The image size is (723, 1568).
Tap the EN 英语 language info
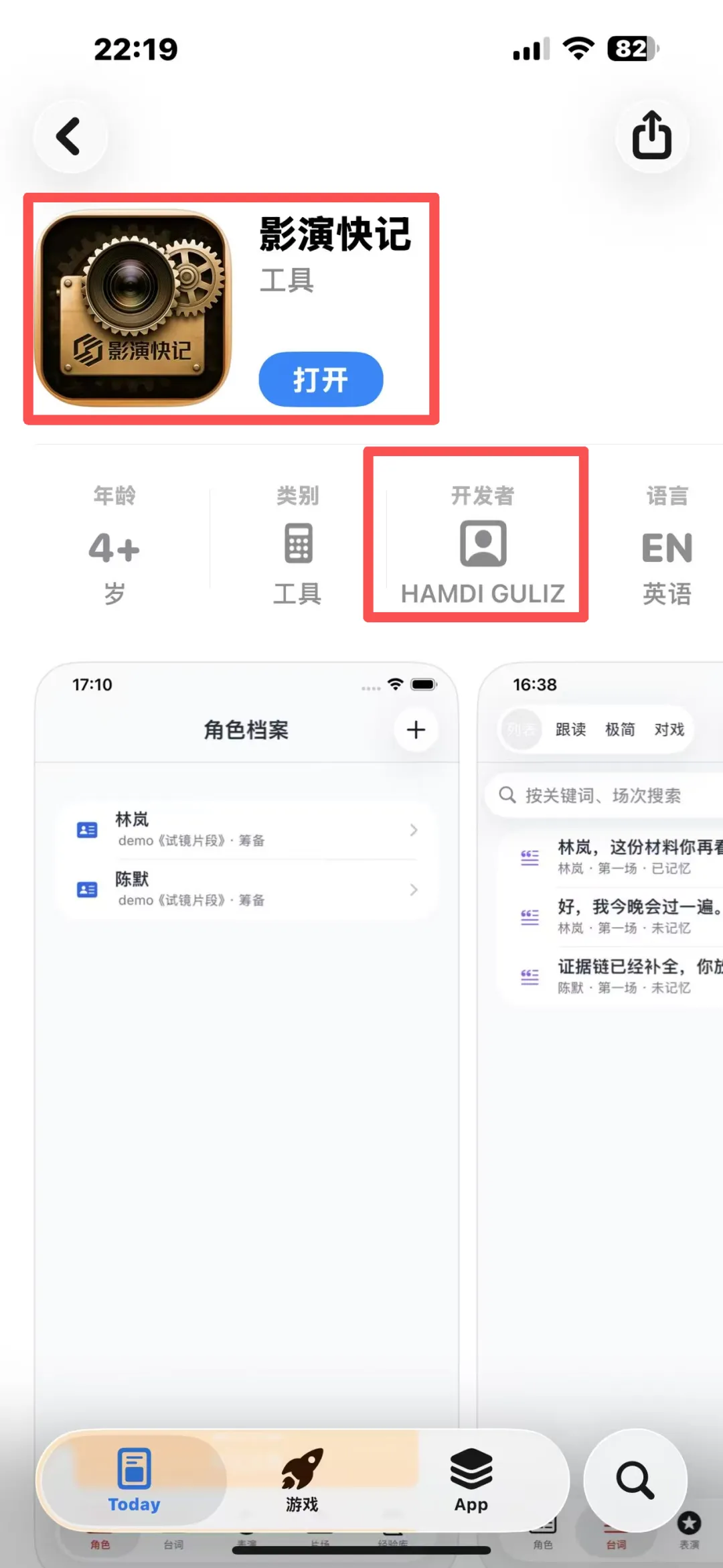[667, 545]
